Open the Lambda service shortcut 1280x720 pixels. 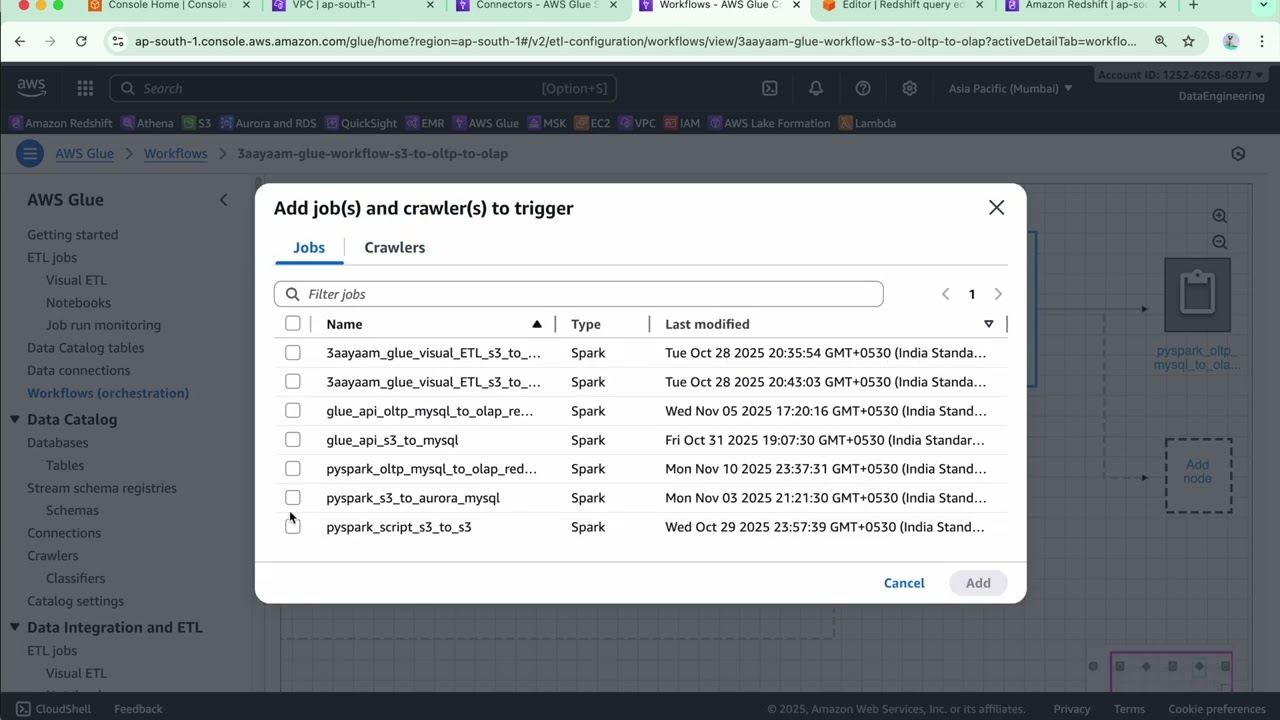tap(867, 123)
